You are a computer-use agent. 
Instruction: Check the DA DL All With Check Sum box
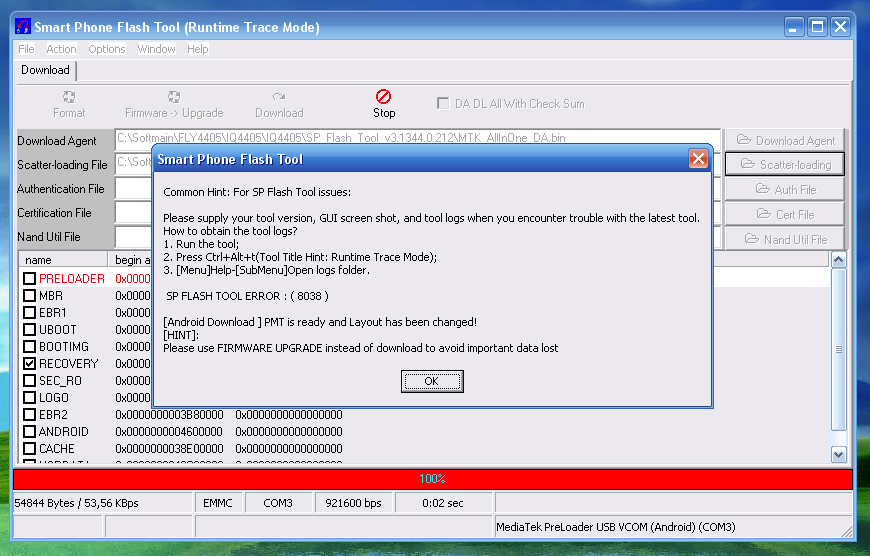(x=443, y=103)
